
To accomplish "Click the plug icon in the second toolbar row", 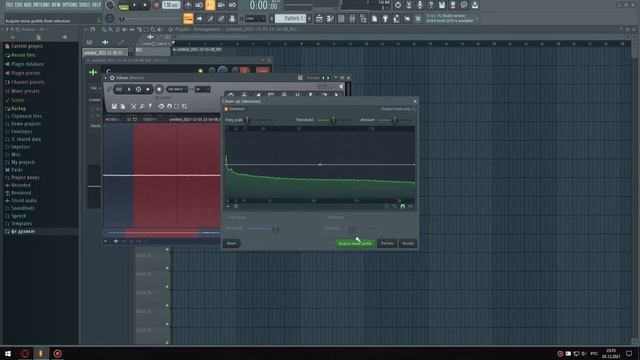I will click(385, 19).
